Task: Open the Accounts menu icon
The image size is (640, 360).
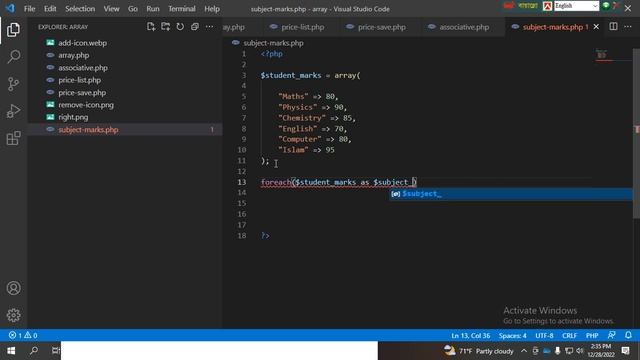Action: click(13, 288)
